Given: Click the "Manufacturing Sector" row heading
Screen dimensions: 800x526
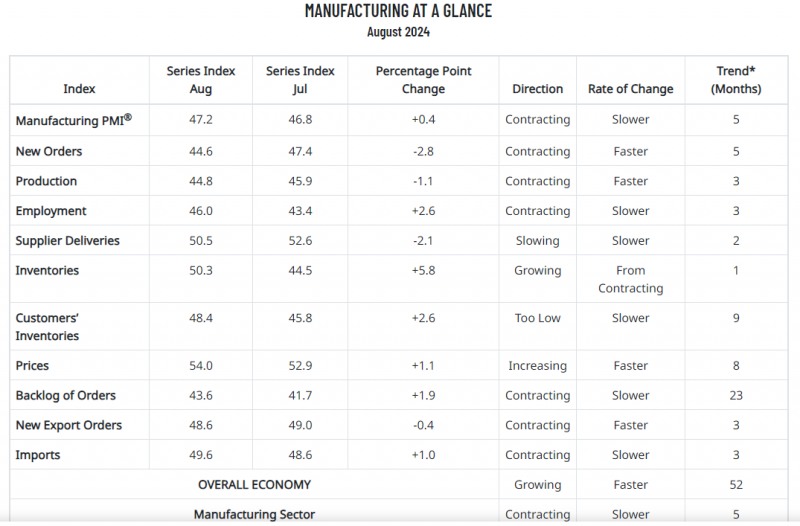Looking at the screenshot, I should [x=254, y=515].
